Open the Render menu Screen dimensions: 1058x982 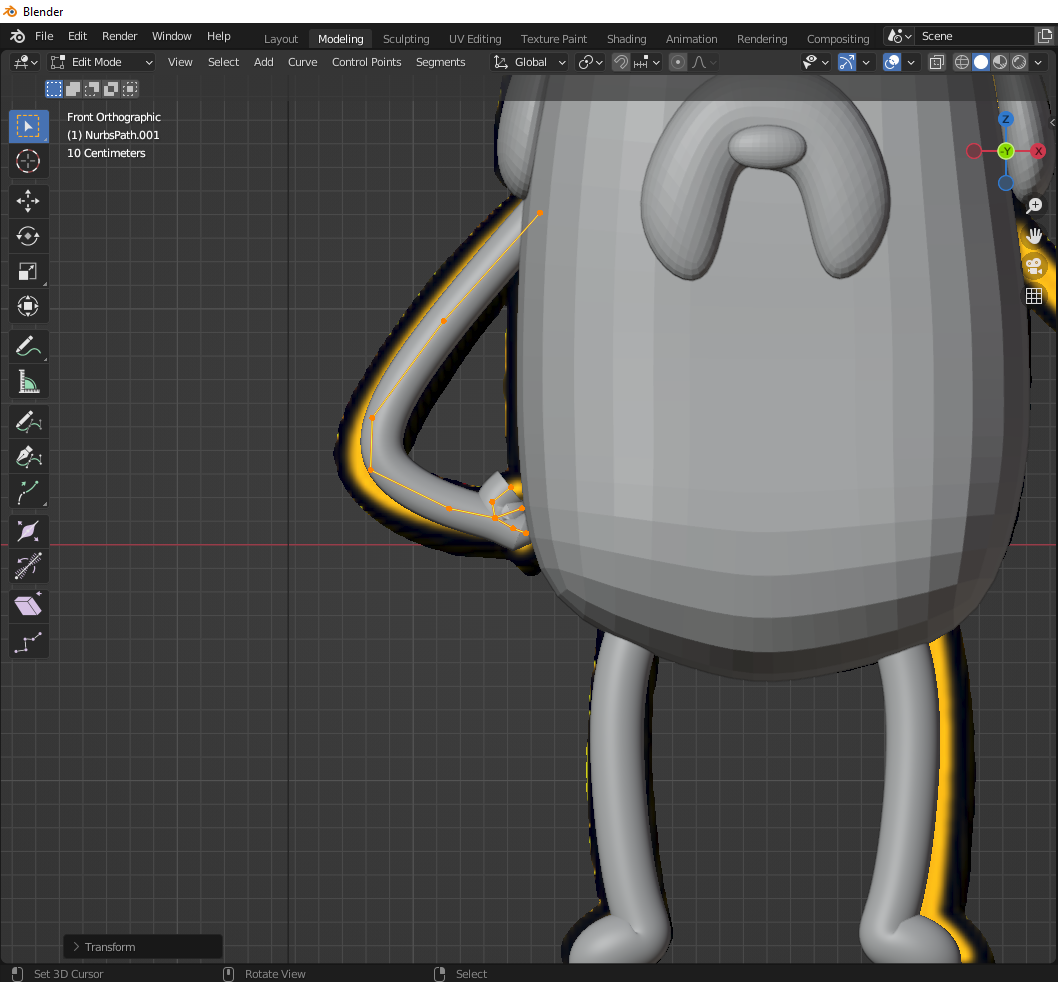click(x=119, y=36)
